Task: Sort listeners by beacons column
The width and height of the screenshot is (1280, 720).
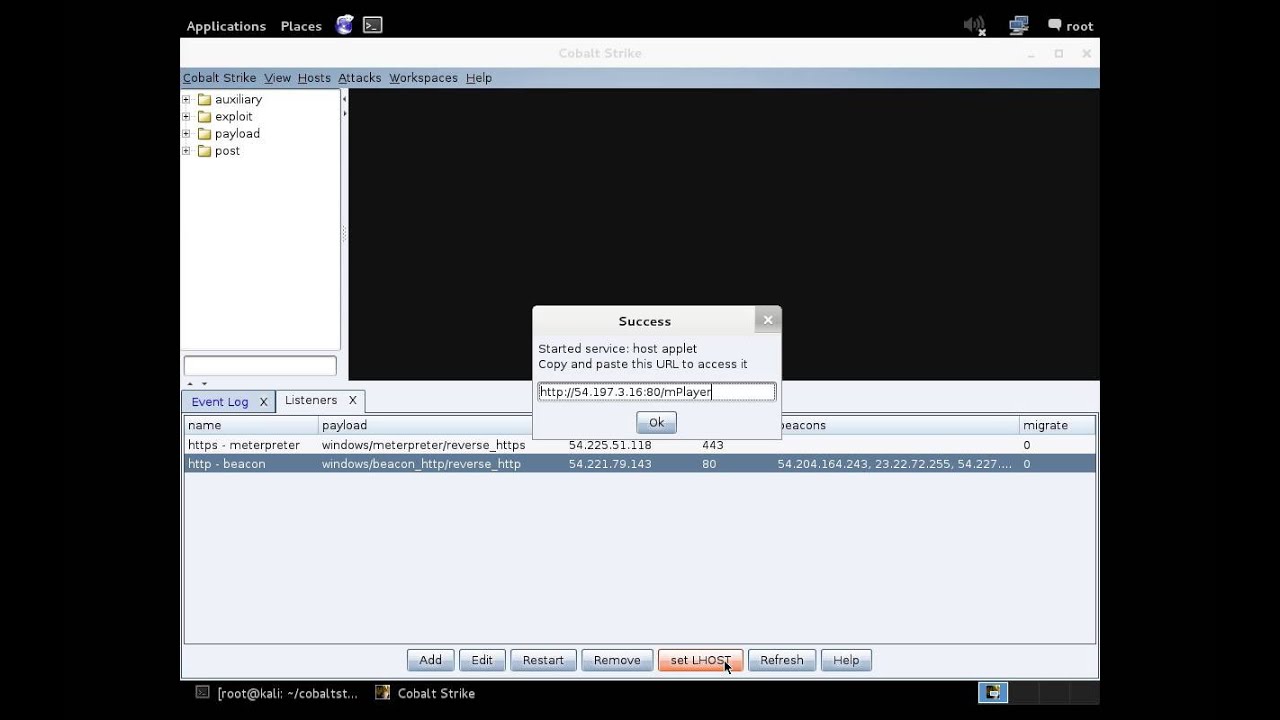Action: click(x=898, y=425)
